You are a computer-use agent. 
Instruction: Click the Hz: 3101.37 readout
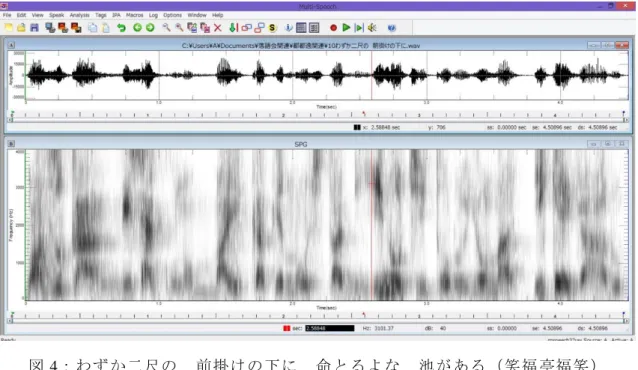pos(378,328)
